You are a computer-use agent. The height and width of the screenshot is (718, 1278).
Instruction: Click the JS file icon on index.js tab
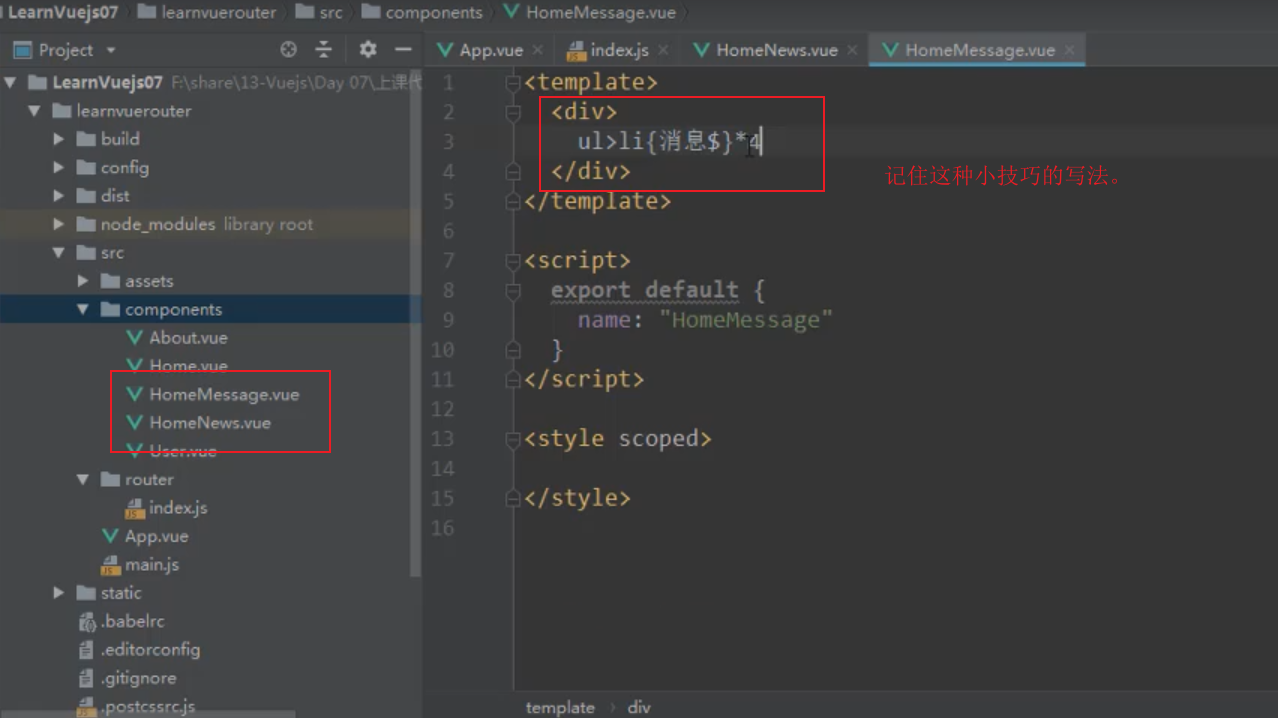[x=576, y=50]
